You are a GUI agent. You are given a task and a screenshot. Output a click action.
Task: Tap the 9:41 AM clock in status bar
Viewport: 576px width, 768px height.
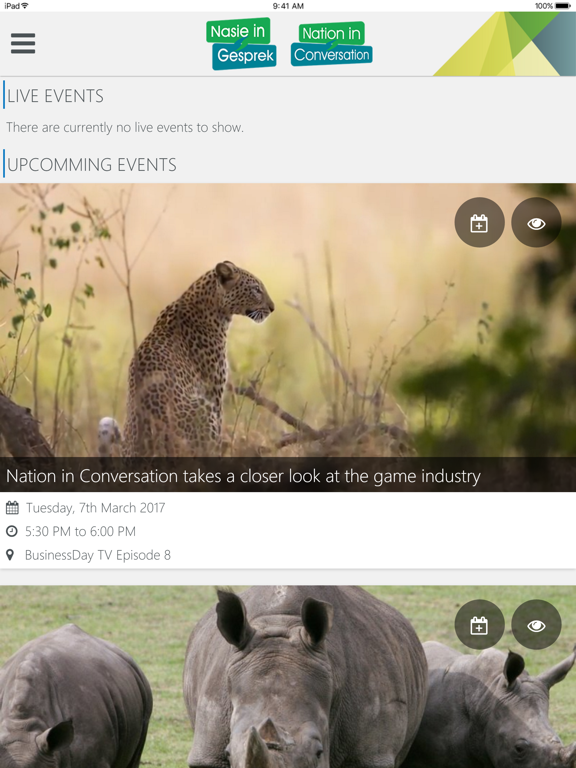[x=288, y=6]
